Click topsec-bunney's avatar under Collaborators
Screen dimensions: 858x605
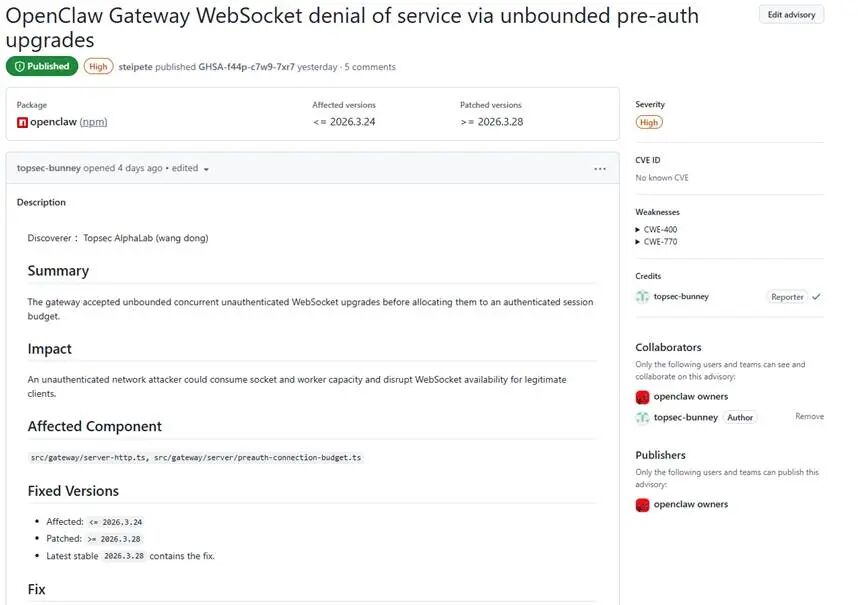tap(642, 417)
